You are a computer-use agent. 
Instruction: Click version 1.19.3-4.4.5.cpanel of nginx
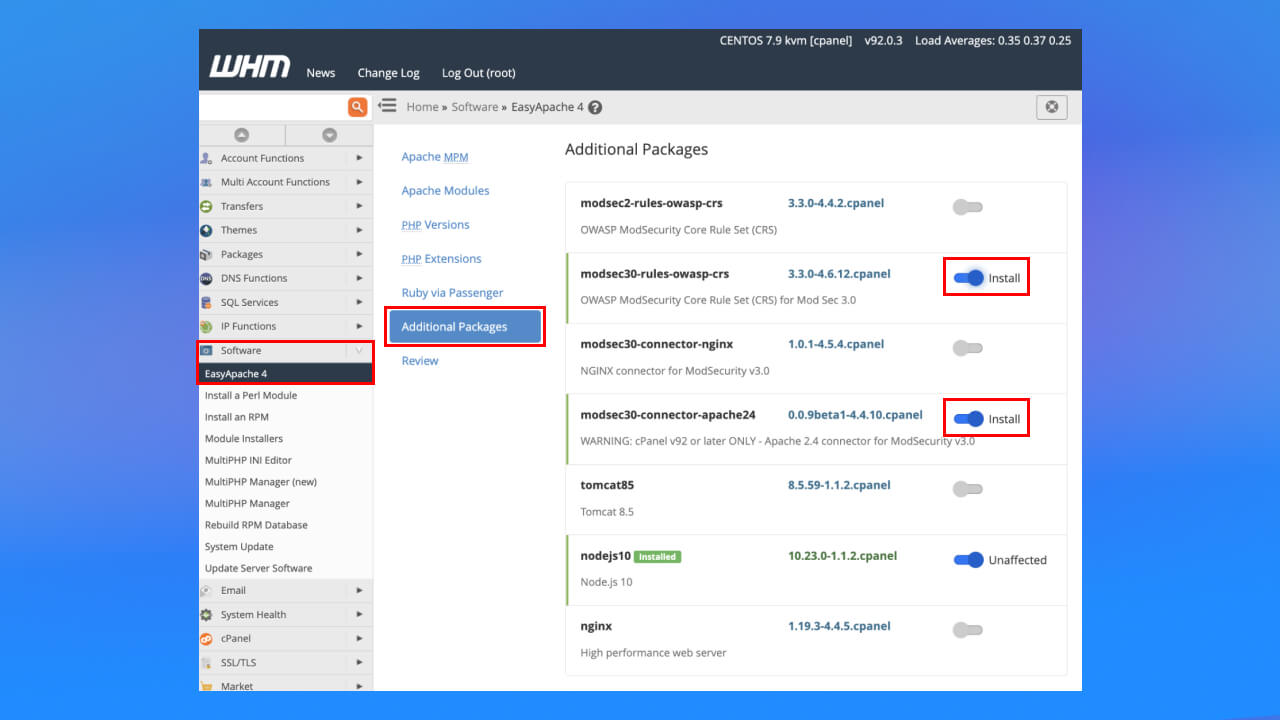(x=839, y=626)
